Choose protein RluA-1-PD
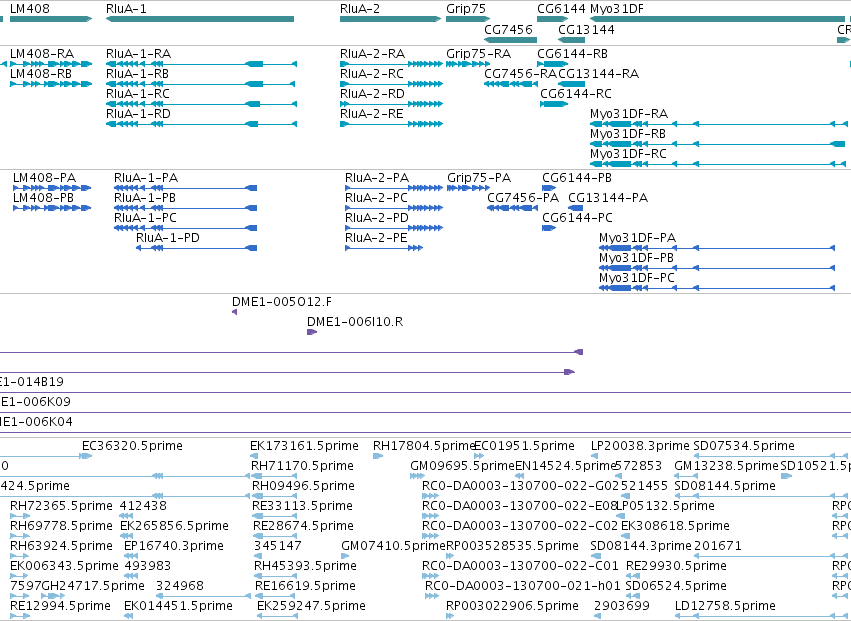This screenshot has width=851, height=621. [196, 248]
